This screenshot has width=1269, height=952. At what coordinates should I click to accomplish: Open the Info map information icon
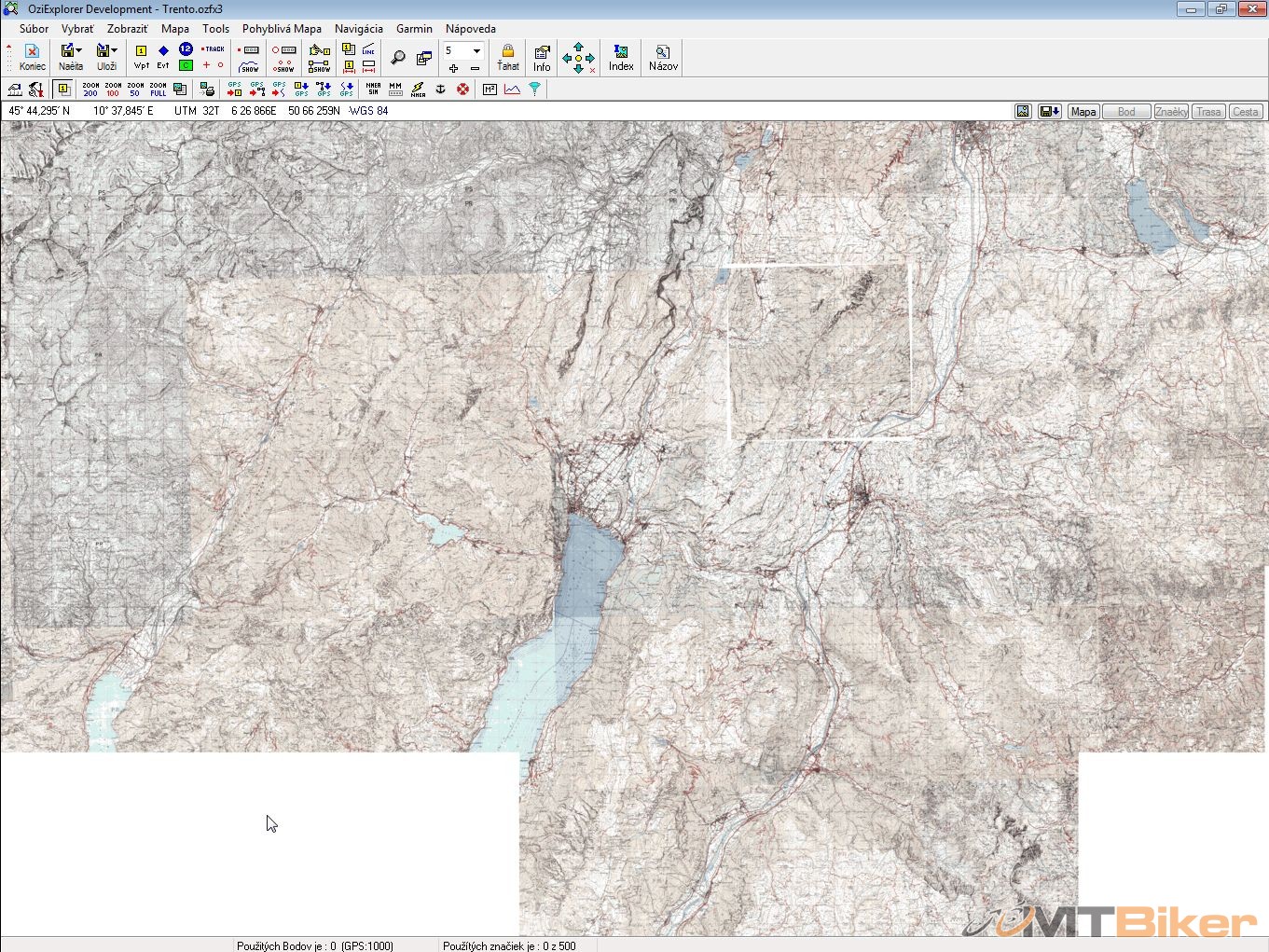(x=542, y=57)
